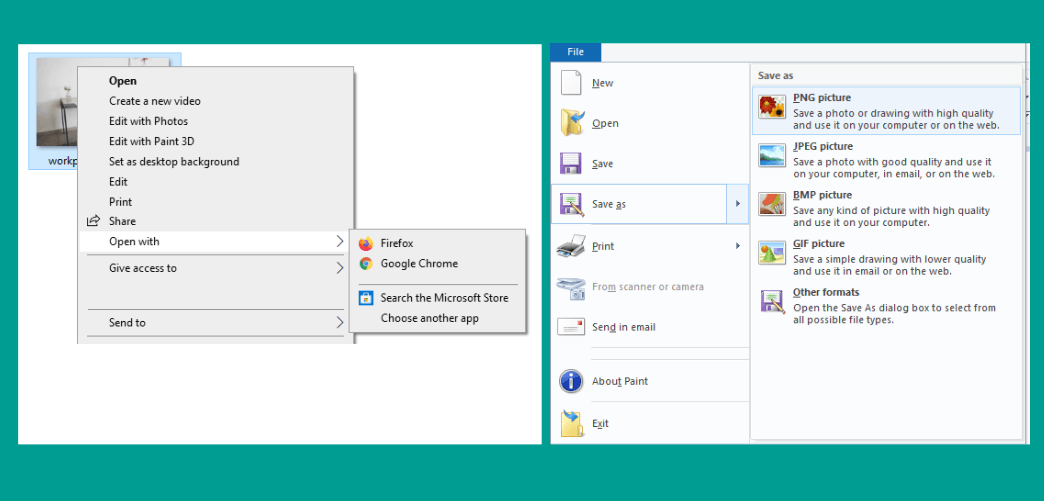The width and height of the screenshot is (1044, 501).
Task: Click Open label in Paint File menu
Action: pos(605,123)
